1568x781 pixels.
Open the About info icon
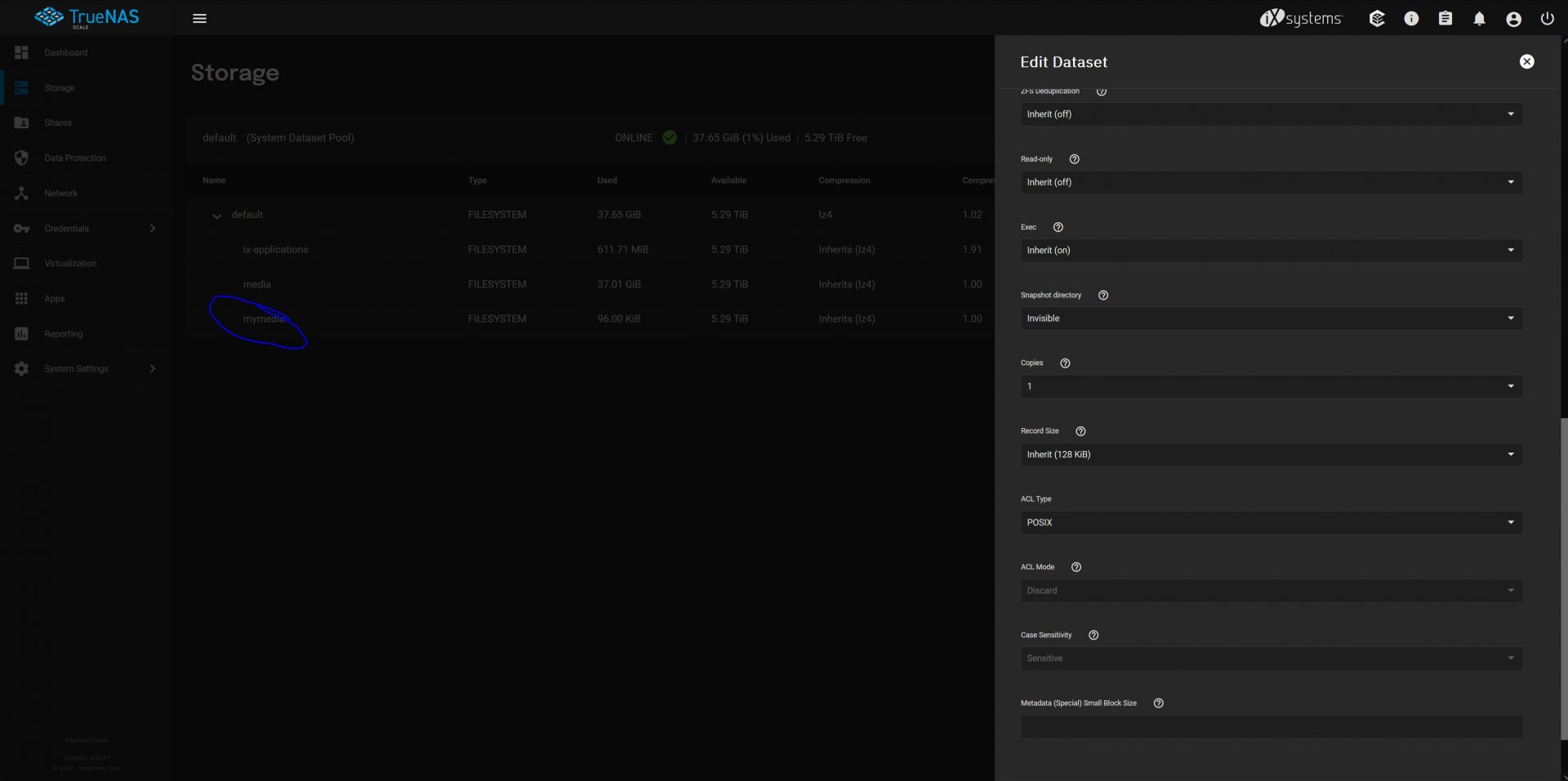(x=1411, y=18)
